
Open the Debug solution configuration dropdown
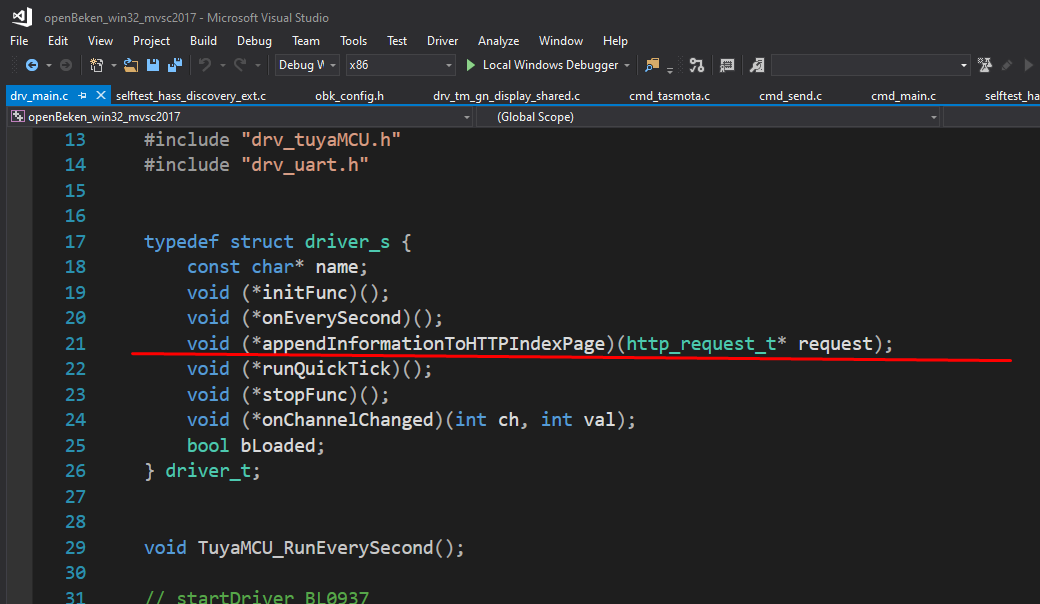coord(306,65)
